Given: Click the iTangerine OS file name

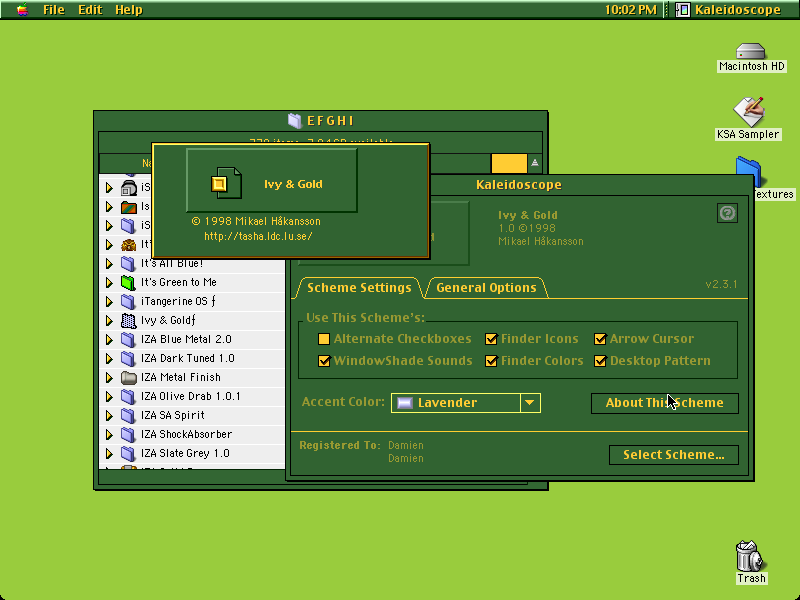Looking at the screenshot, I should pos(178,302).
